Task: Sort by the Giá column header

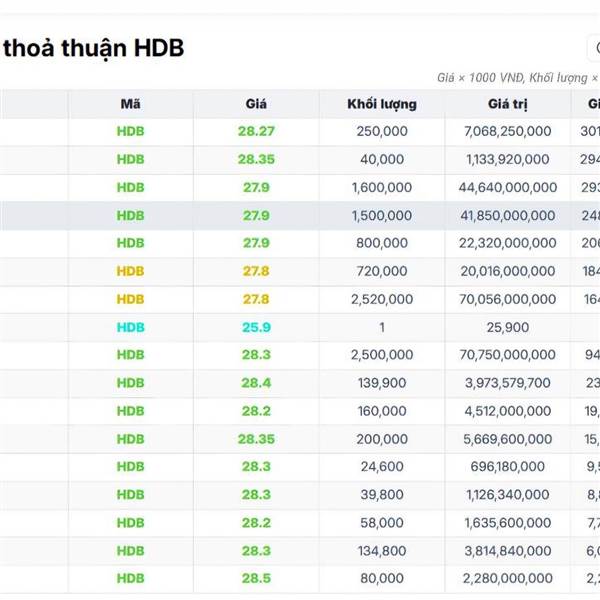Action: point(256,104)
